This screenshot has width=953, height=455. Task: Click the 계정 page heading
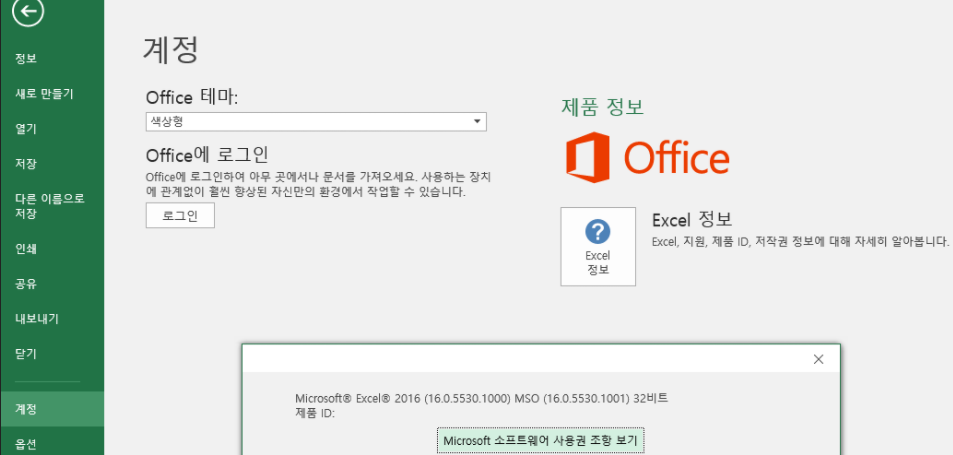pos(171,49)
